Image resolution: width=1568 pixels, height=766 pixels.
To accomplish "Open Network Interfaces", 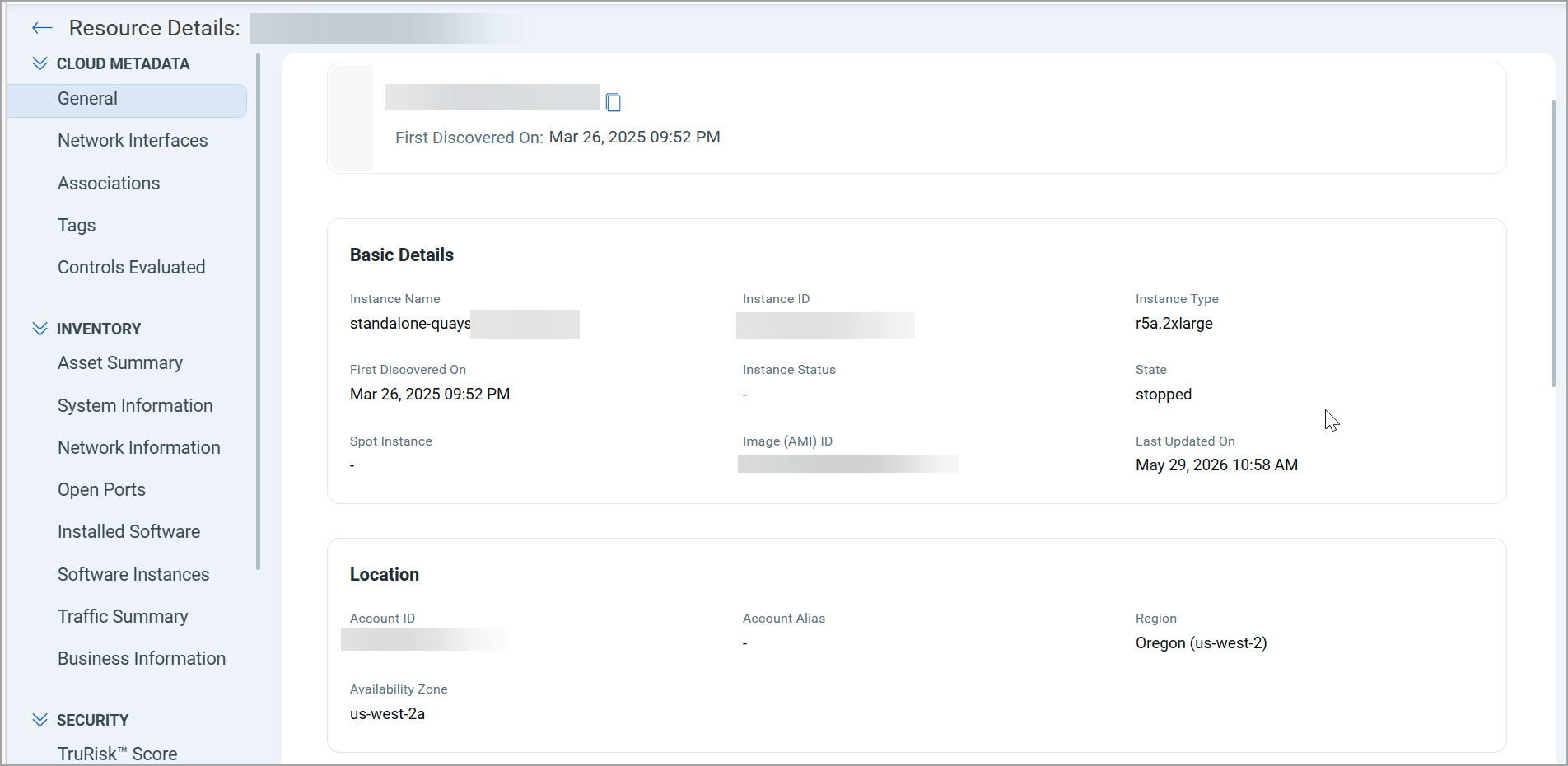I will [x=133, y=141].
